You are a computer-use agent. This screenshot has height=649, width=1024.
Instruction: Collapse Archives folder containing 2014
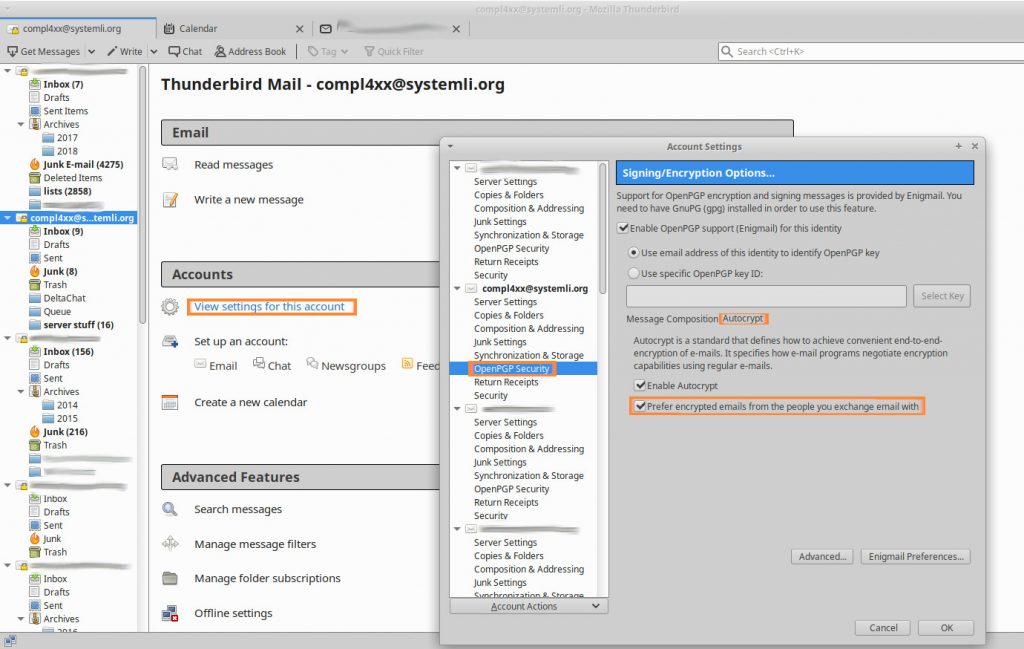pyautogui.click(x=21, y=391)
